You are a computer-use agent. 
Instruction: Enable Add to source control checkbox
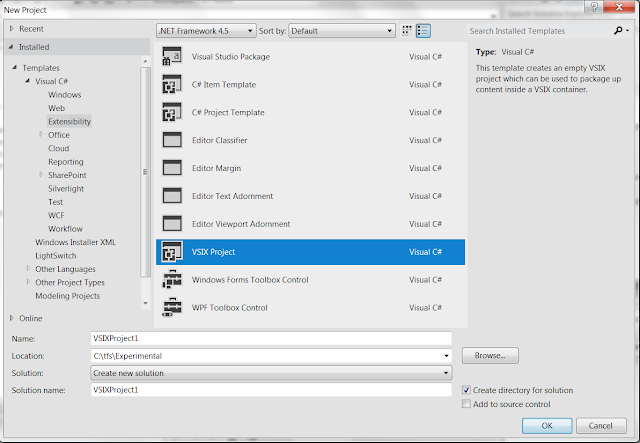click(466, 404)
